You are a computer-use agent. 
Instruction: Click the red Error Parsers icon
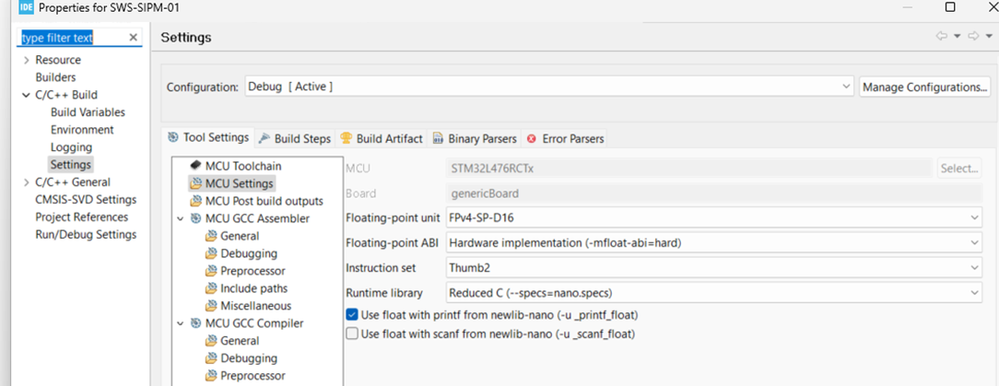(x=531, y=138)
